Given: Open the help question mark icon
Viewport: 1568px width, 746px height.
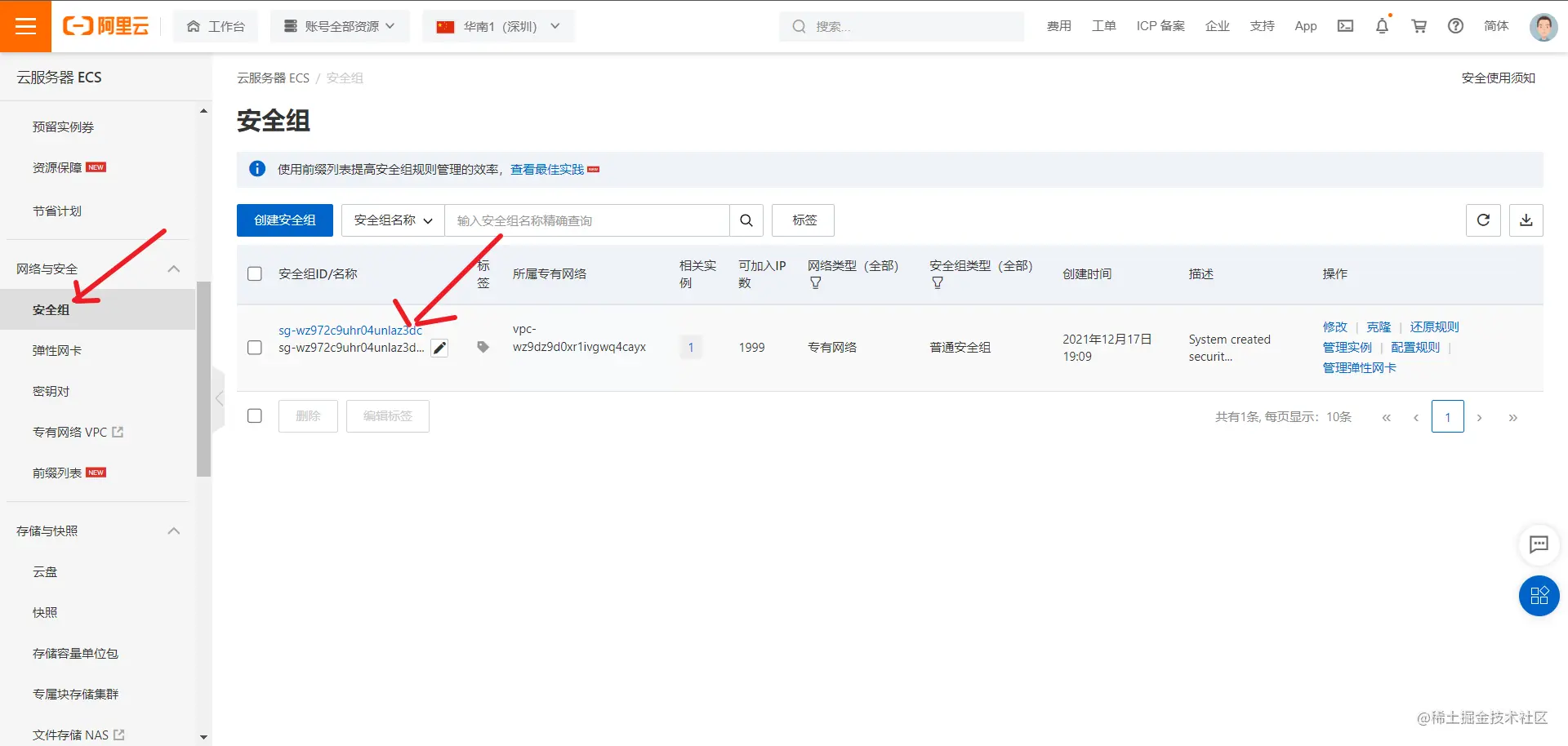Looking at the screenshot, I should coord(1455,26).
